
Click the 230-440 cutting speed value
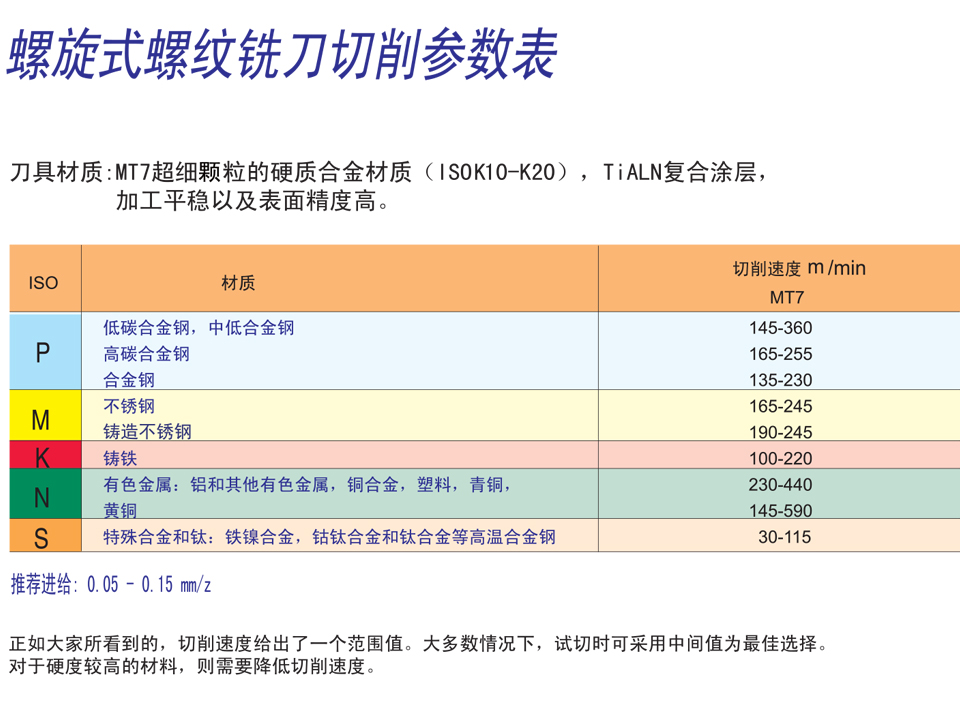click(x=780, y=485)
